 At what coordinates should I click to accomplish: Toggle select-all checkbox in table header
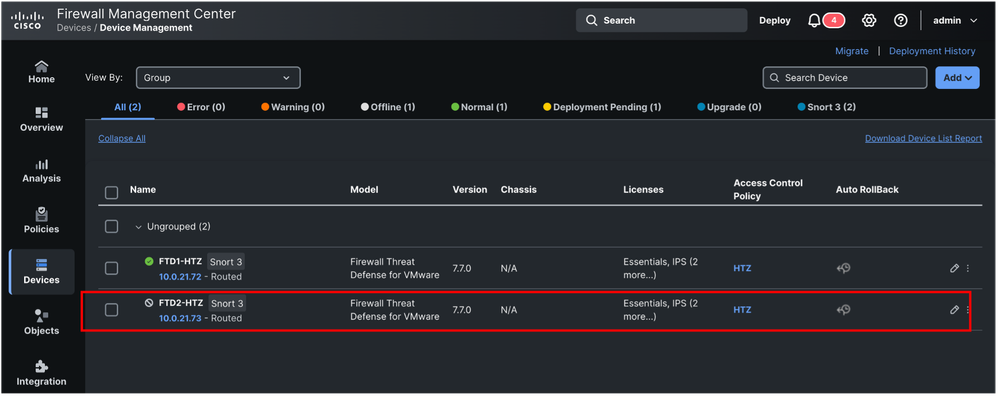111,192
